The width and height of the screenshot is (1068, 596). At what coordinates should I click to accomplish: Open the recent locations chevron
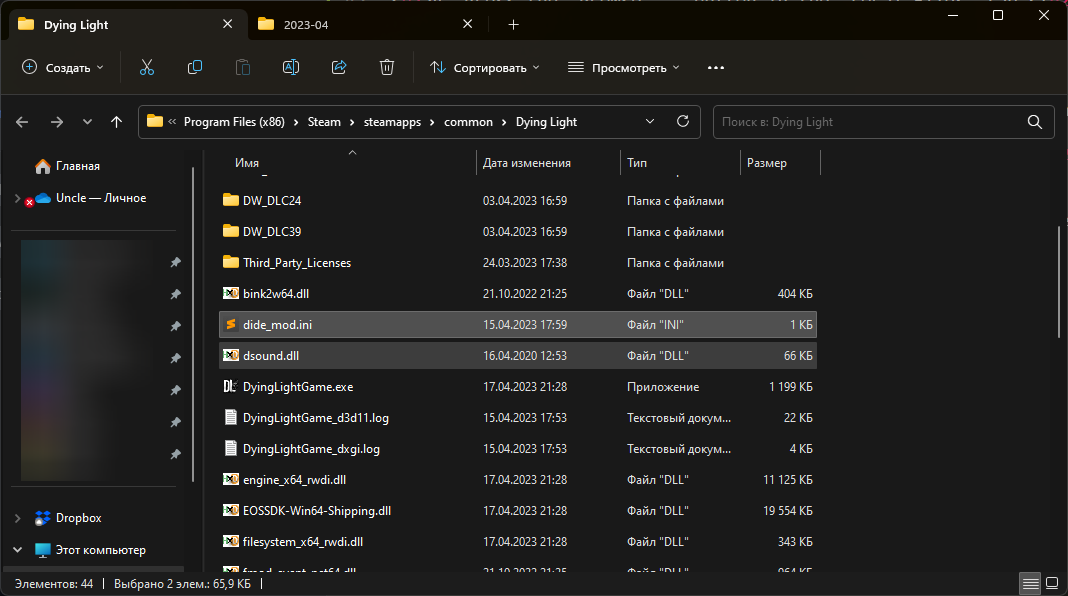(x=87, y=122)
